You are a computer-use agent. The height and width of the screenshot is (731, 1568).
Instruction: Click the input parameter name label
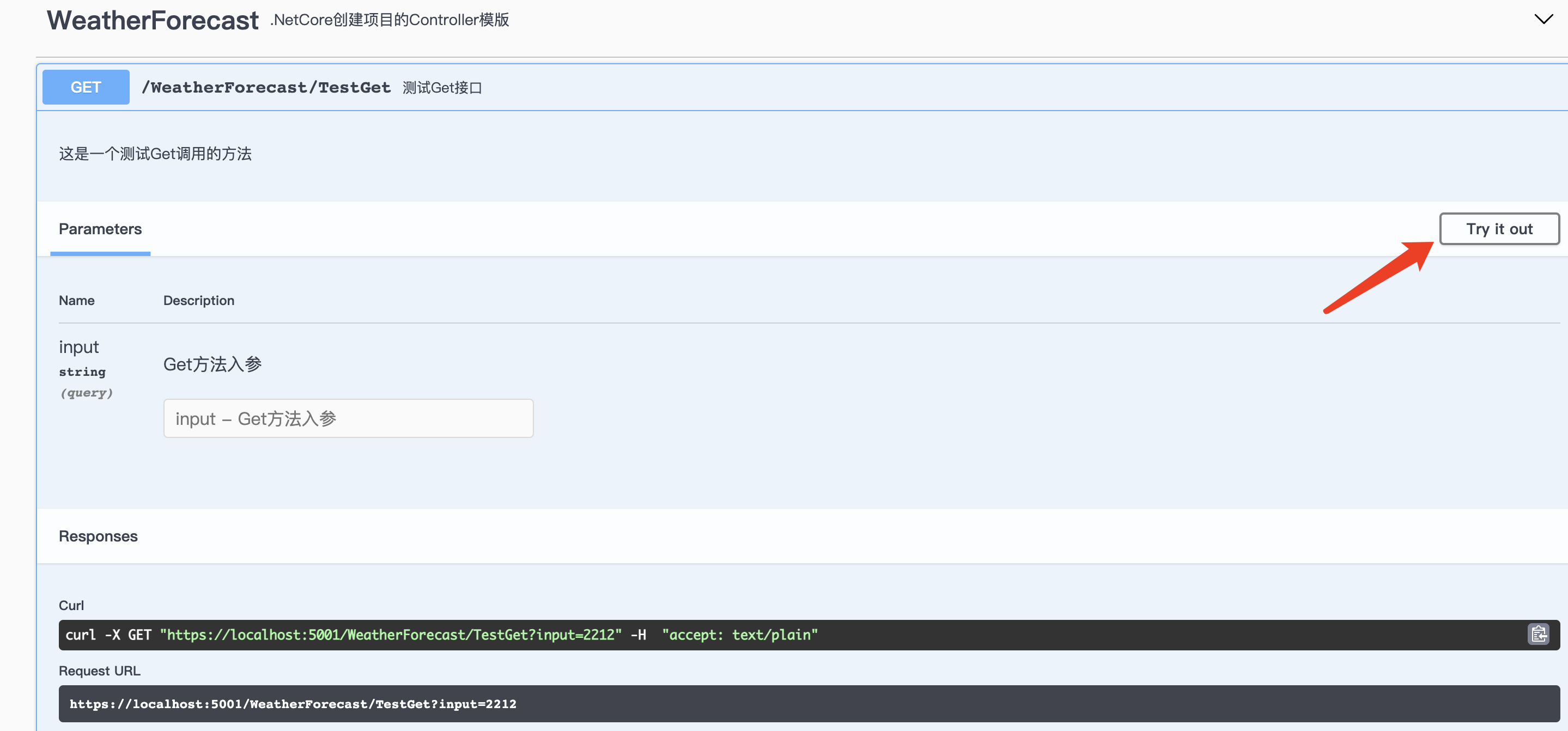pos(78,347)
